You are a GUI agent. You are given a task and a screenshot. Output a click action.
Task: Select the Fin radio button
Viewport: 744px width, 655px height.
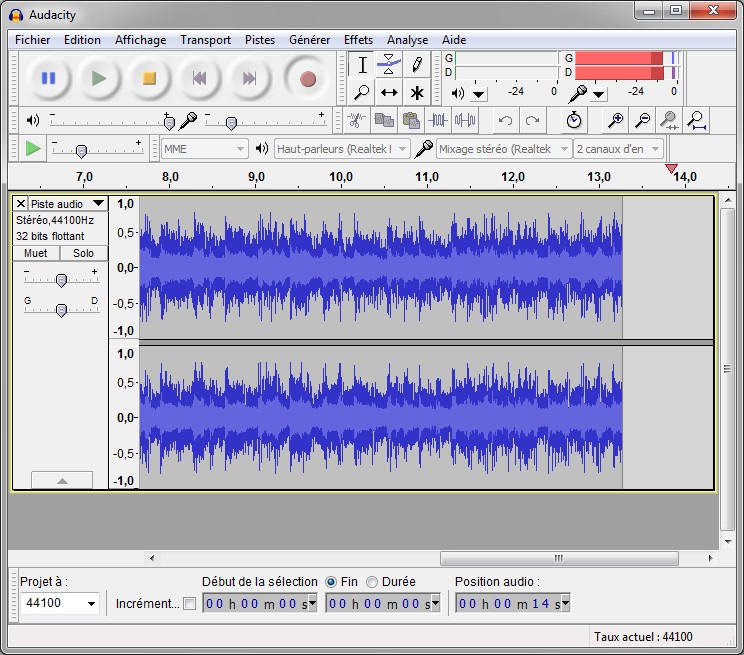pyautogui.click(x=331, y=581)
